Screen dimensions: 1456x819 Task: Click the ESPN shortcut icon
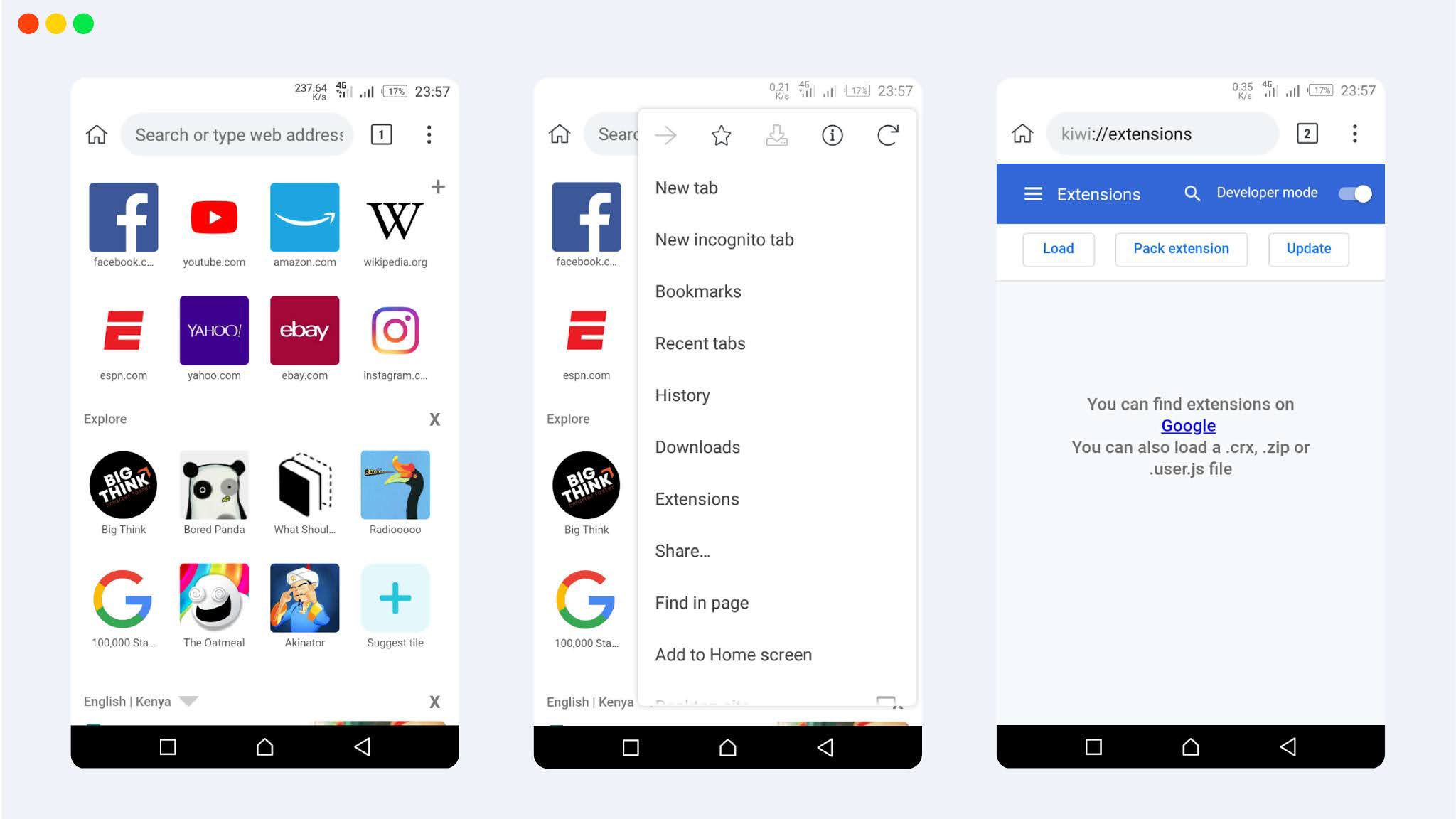point(122,330)
